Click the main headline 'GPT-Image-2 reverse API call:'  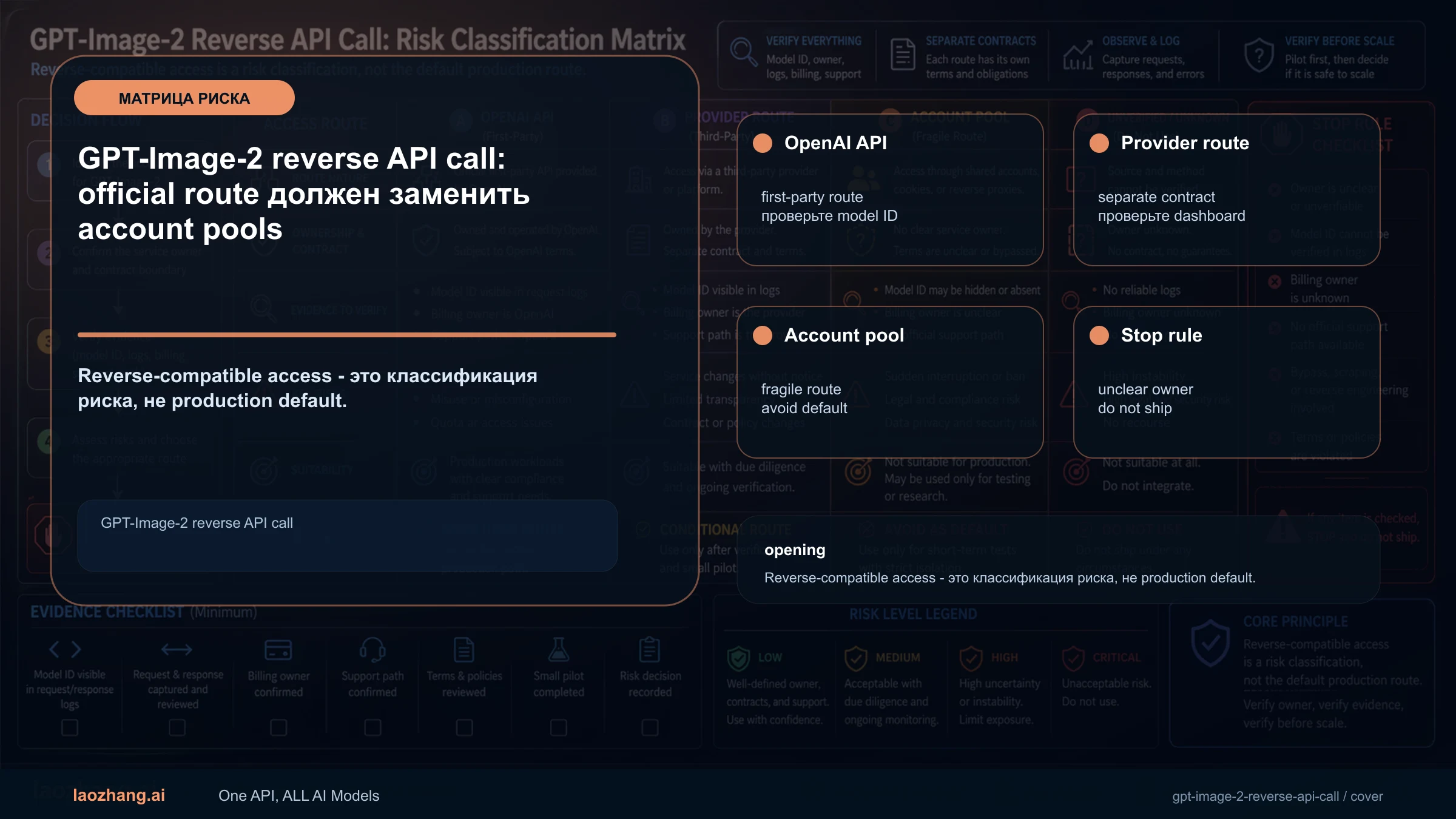[x=292, y=159]
